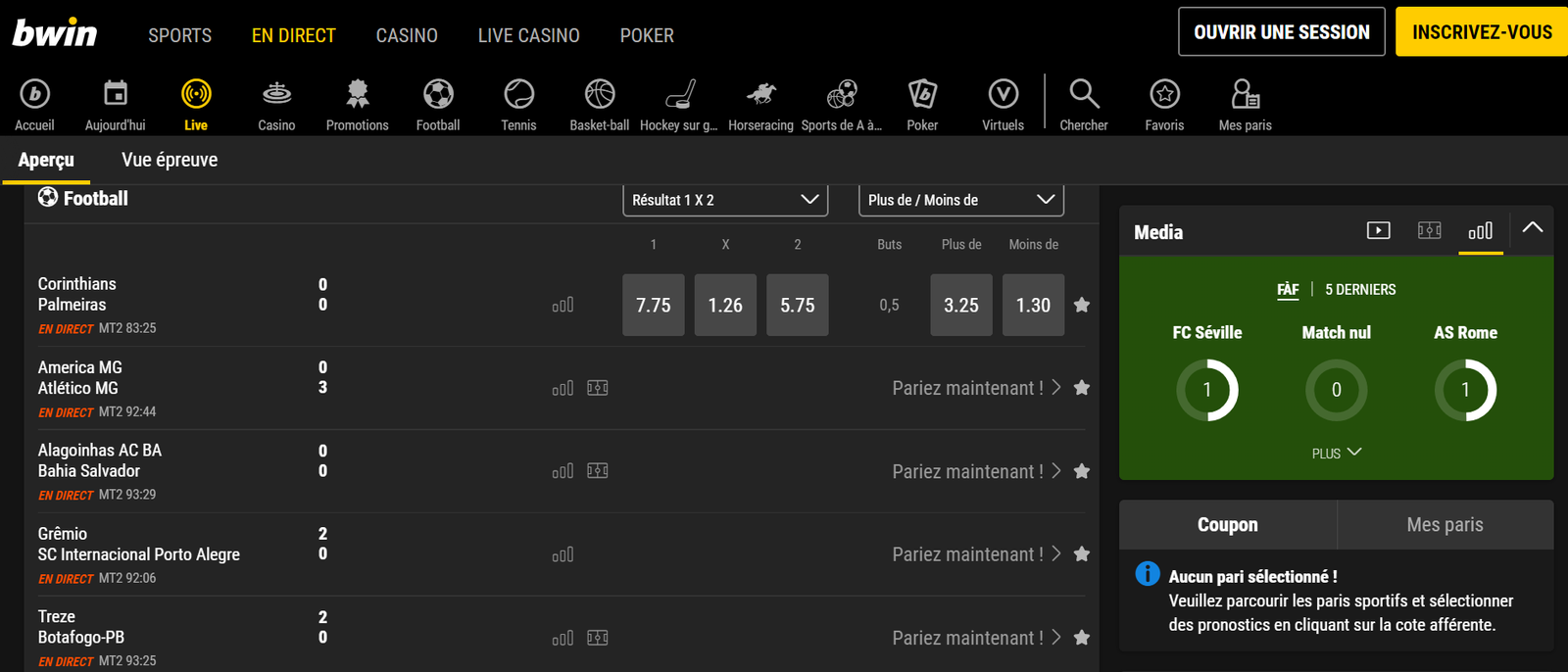Switch to the Vue épreuve tab
Image resolution: width=1568 pixels, height=672 pixels.
(170, 160)
